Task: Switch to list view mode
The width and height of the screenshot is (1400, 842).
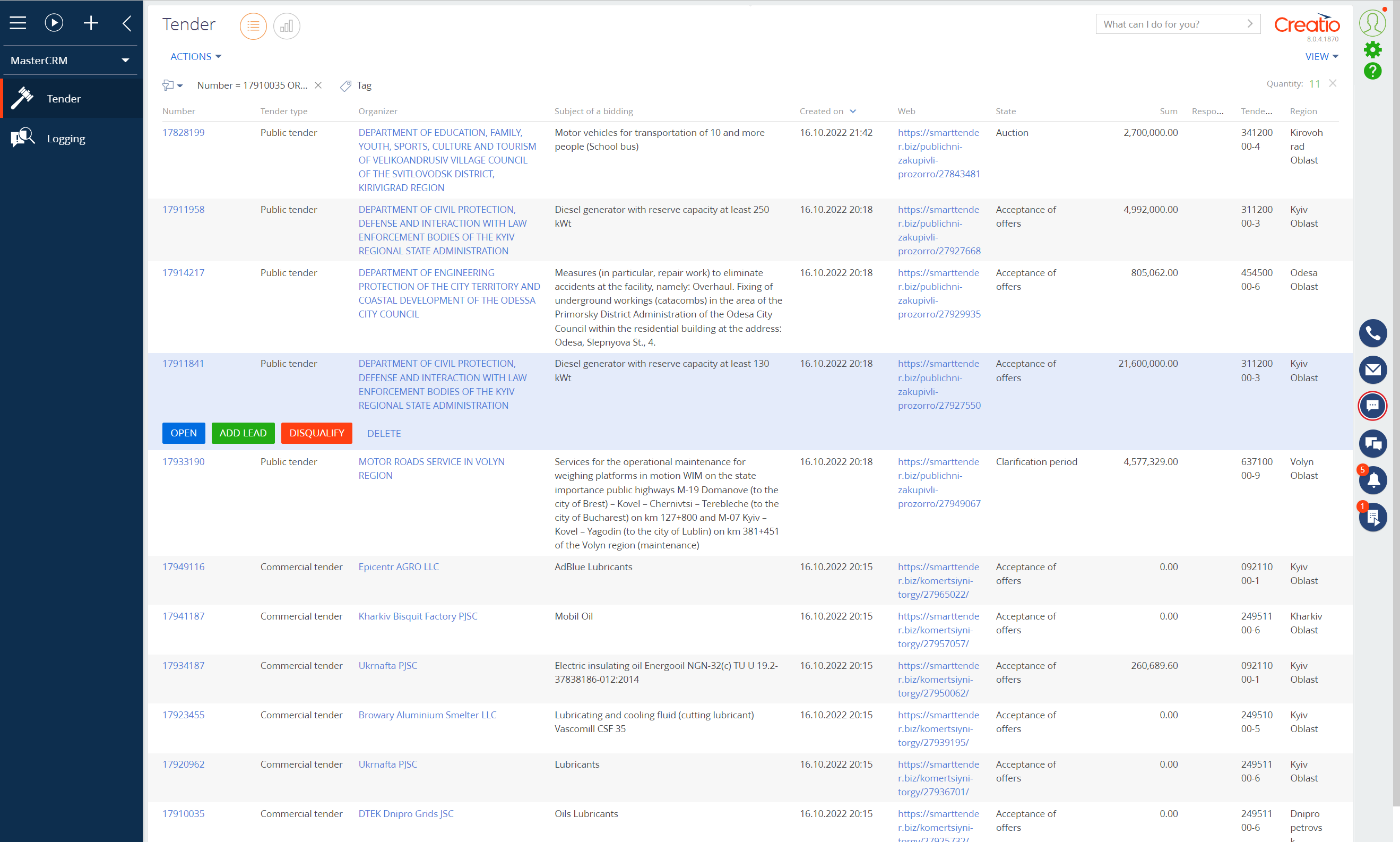Action: coord(253,26)
